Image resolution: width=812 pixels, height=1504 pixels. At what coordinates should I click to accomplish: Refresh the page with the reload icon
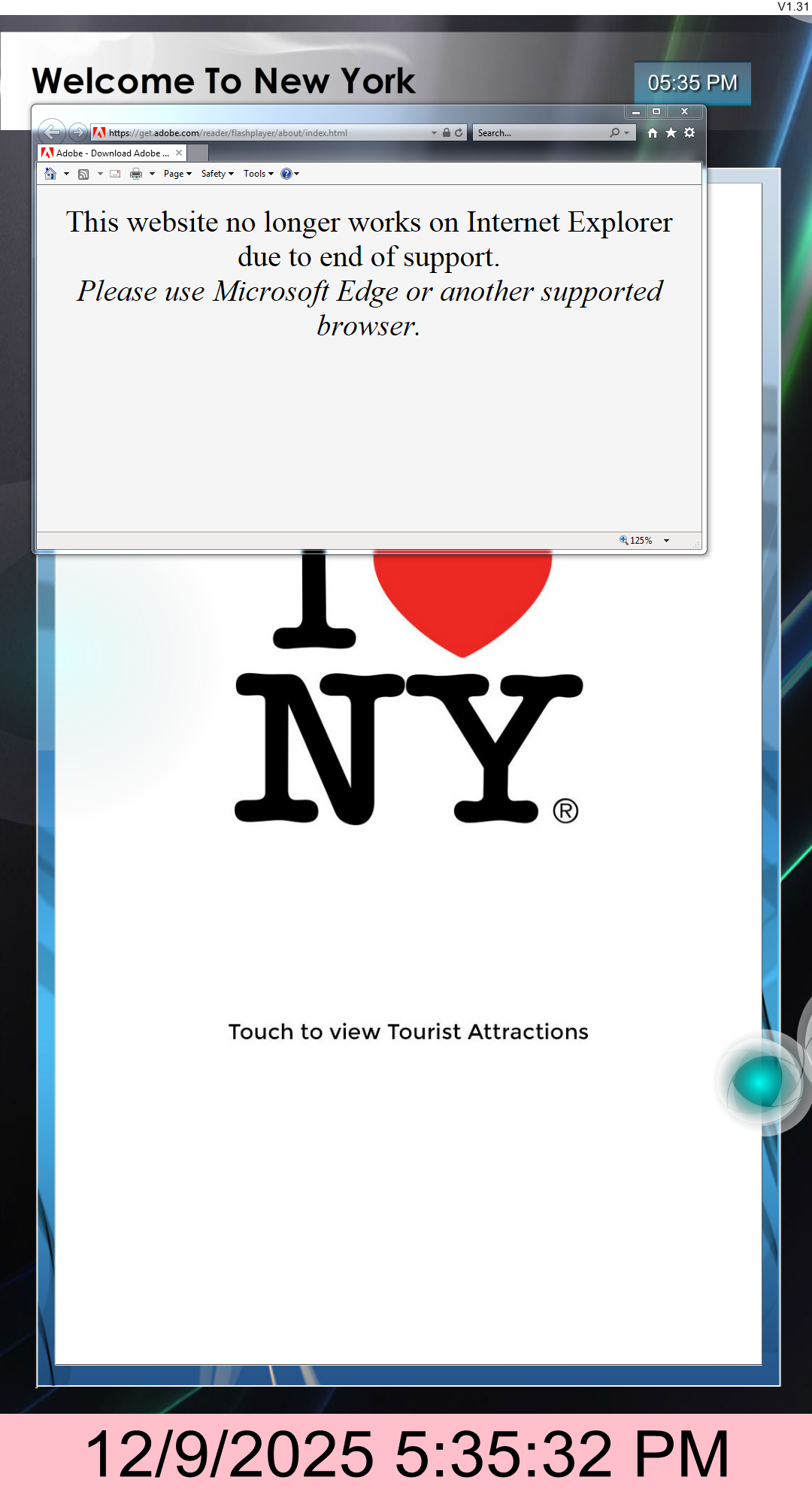coord(459,132)
